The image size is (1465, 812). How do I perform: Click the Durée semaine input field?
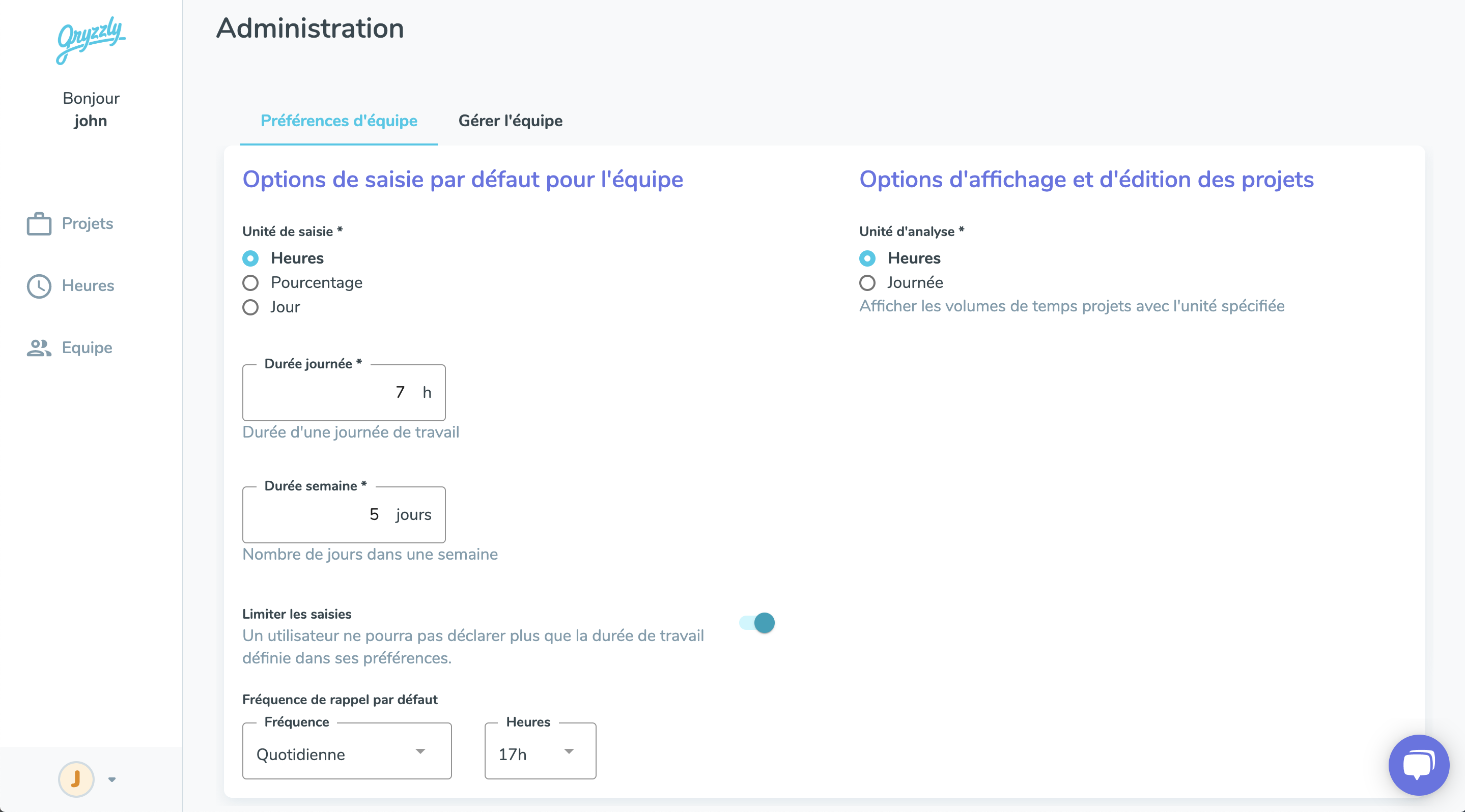(344, 515)
